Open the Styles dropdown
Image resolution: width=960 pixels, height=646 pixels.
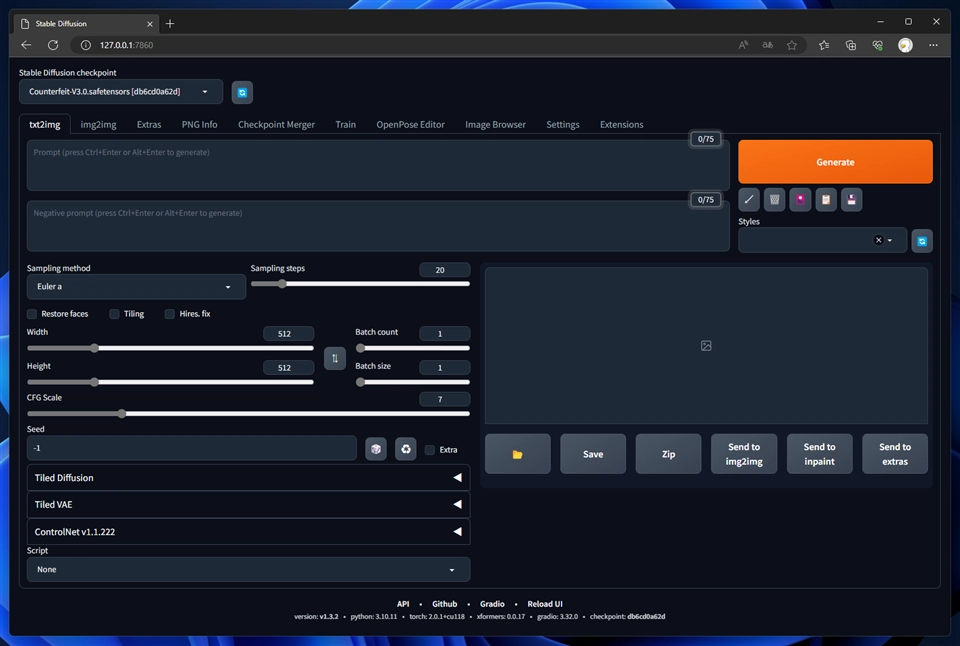coord(822,240)
